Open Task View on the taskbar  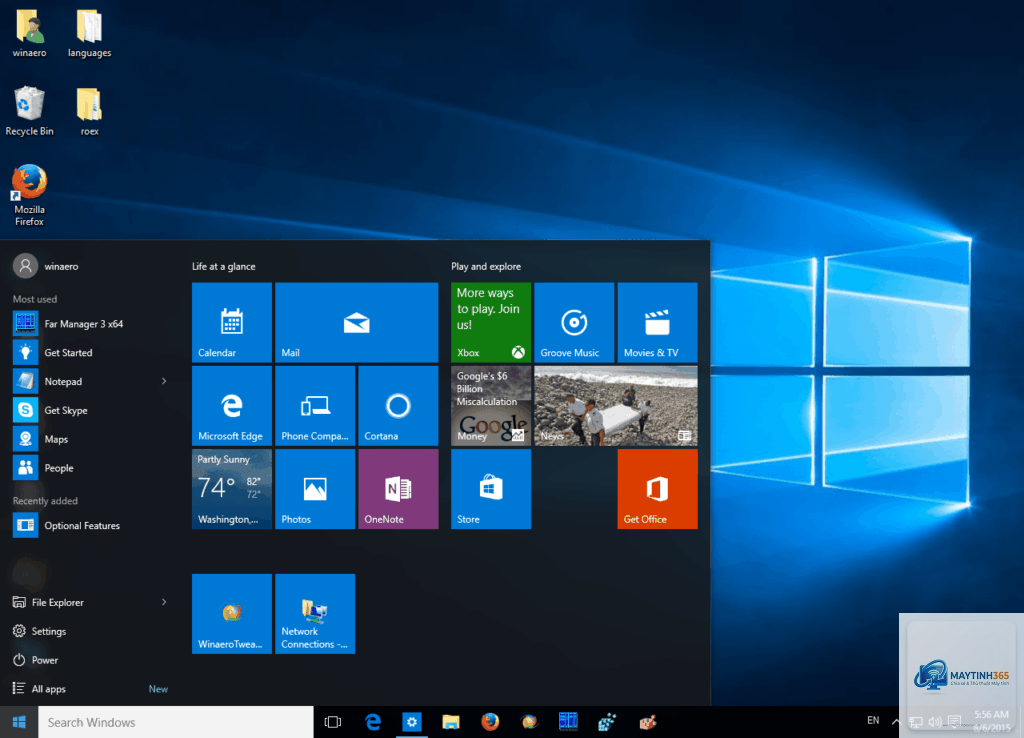pyautogui.click(x=333, y=722)
